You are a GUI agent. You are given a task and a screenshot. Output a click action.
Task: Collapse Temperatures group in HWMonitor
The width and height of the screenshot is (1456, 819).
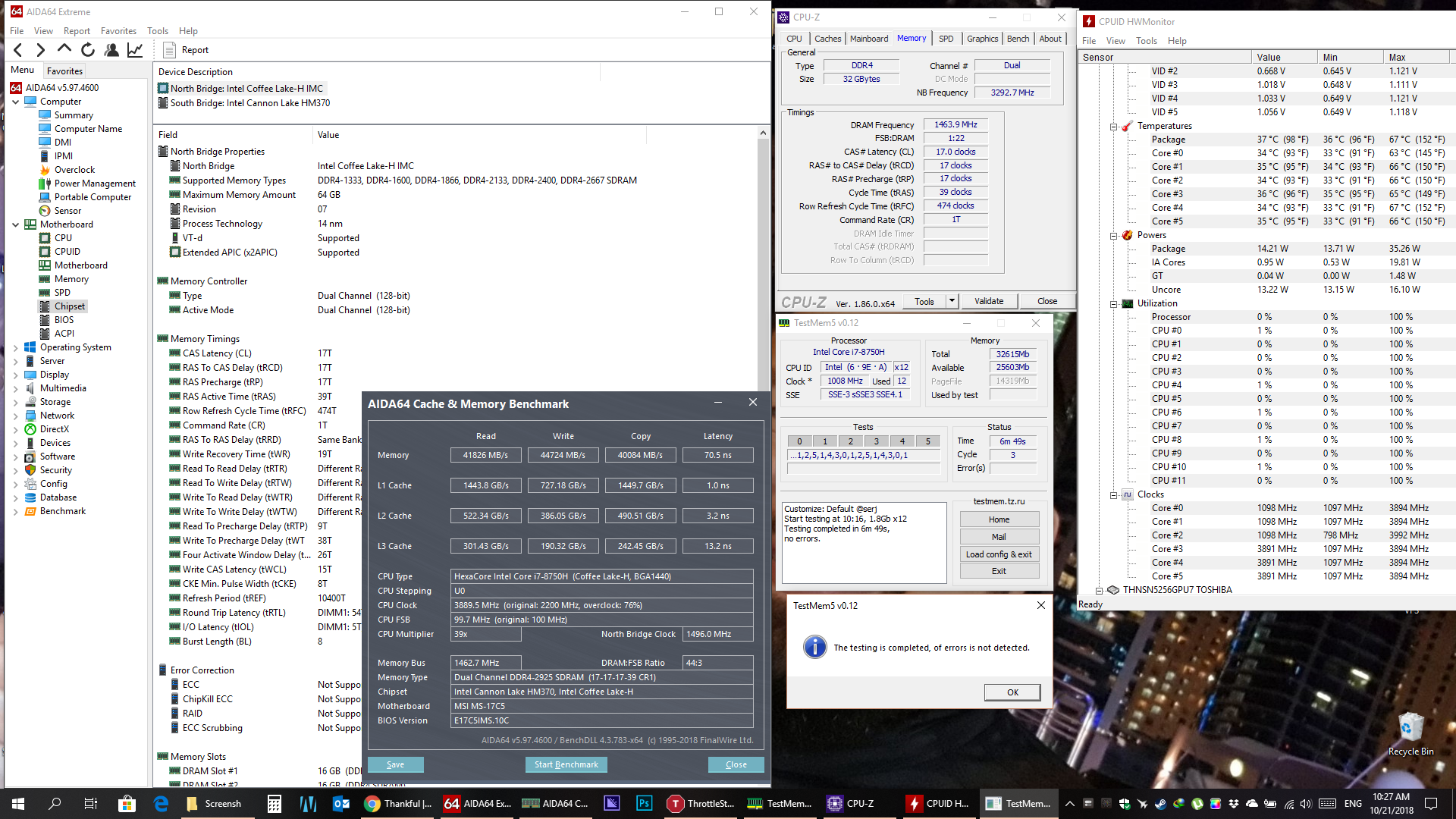coord(1113,127)
